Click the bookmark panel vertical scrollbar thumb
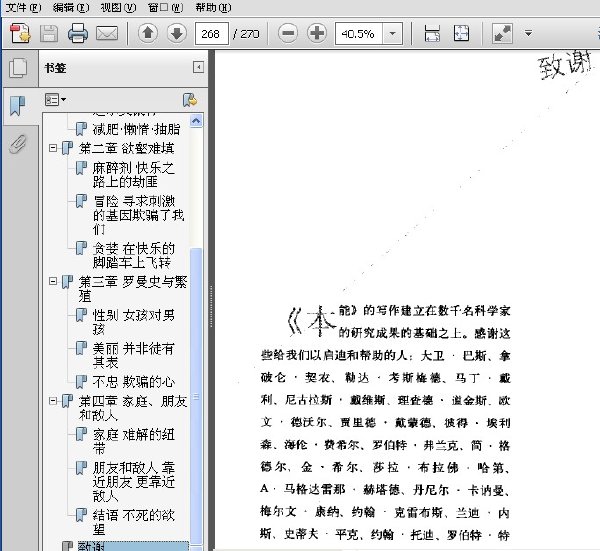Viewport: 600px width, 551px height. (196, 396)
